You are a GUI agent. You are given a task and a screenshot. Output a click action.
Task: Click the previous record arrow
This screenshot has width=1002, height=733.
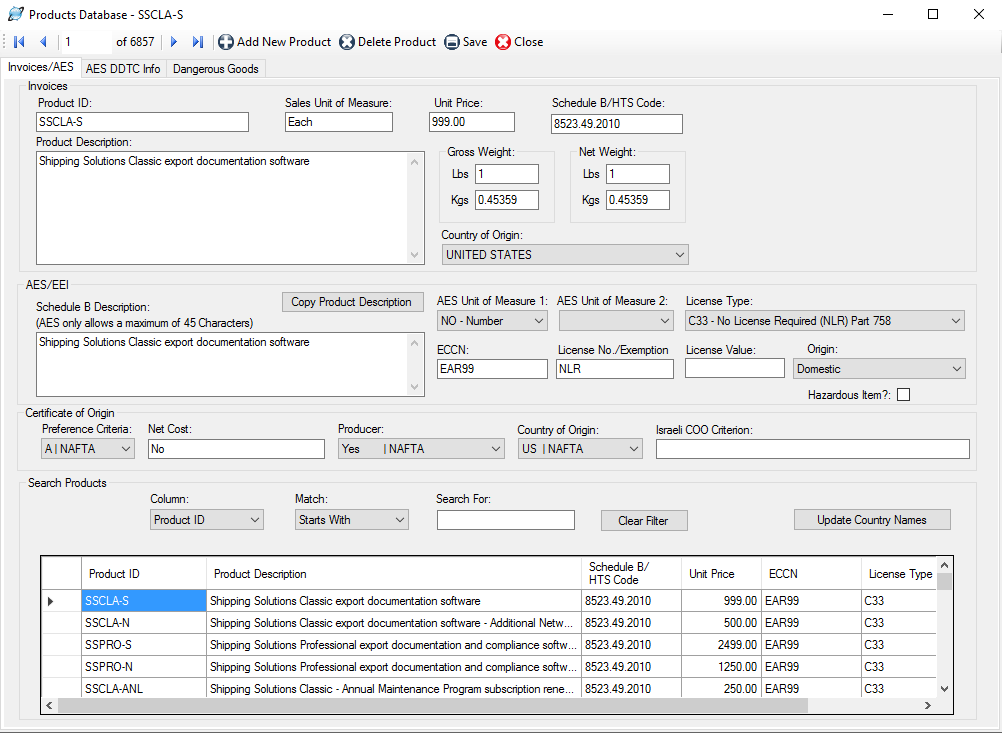pos(43,42)
